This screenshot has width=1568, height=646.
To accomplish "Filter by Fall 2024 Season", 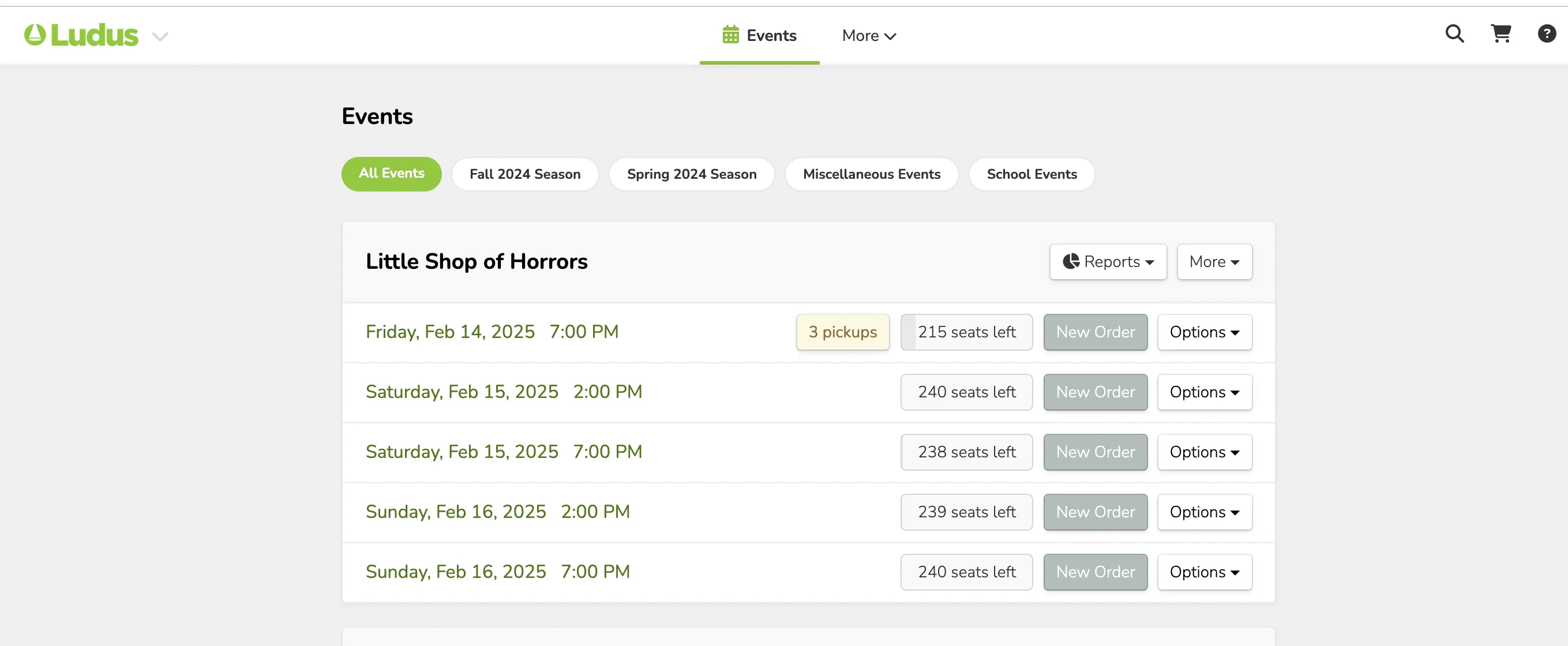I will 525,174.
